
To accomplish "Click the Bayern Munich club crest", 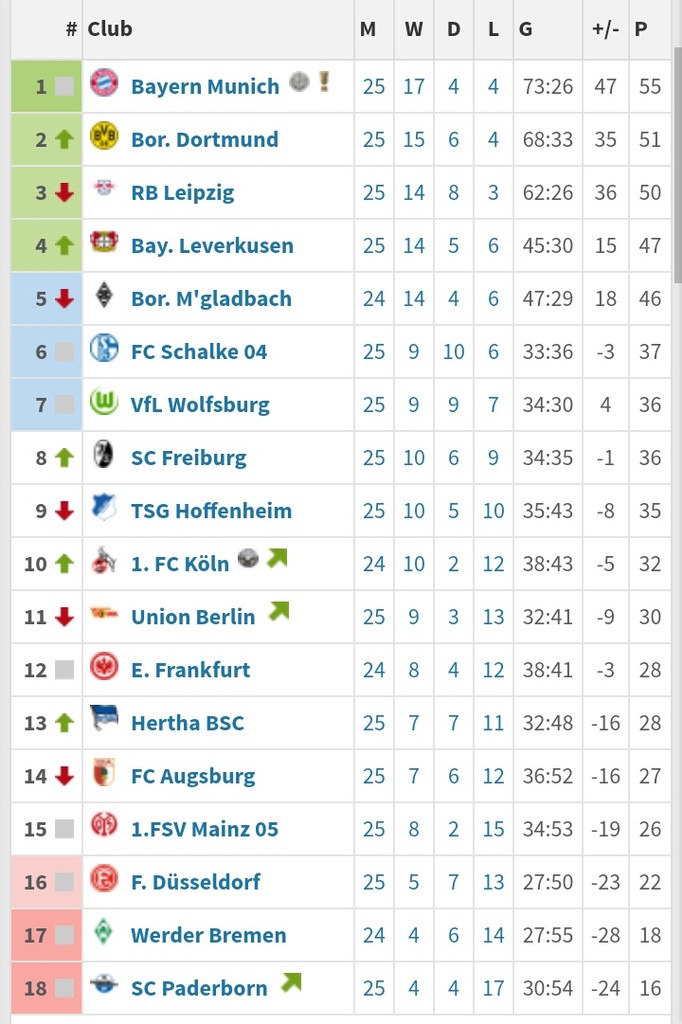I will click(104, 84).
